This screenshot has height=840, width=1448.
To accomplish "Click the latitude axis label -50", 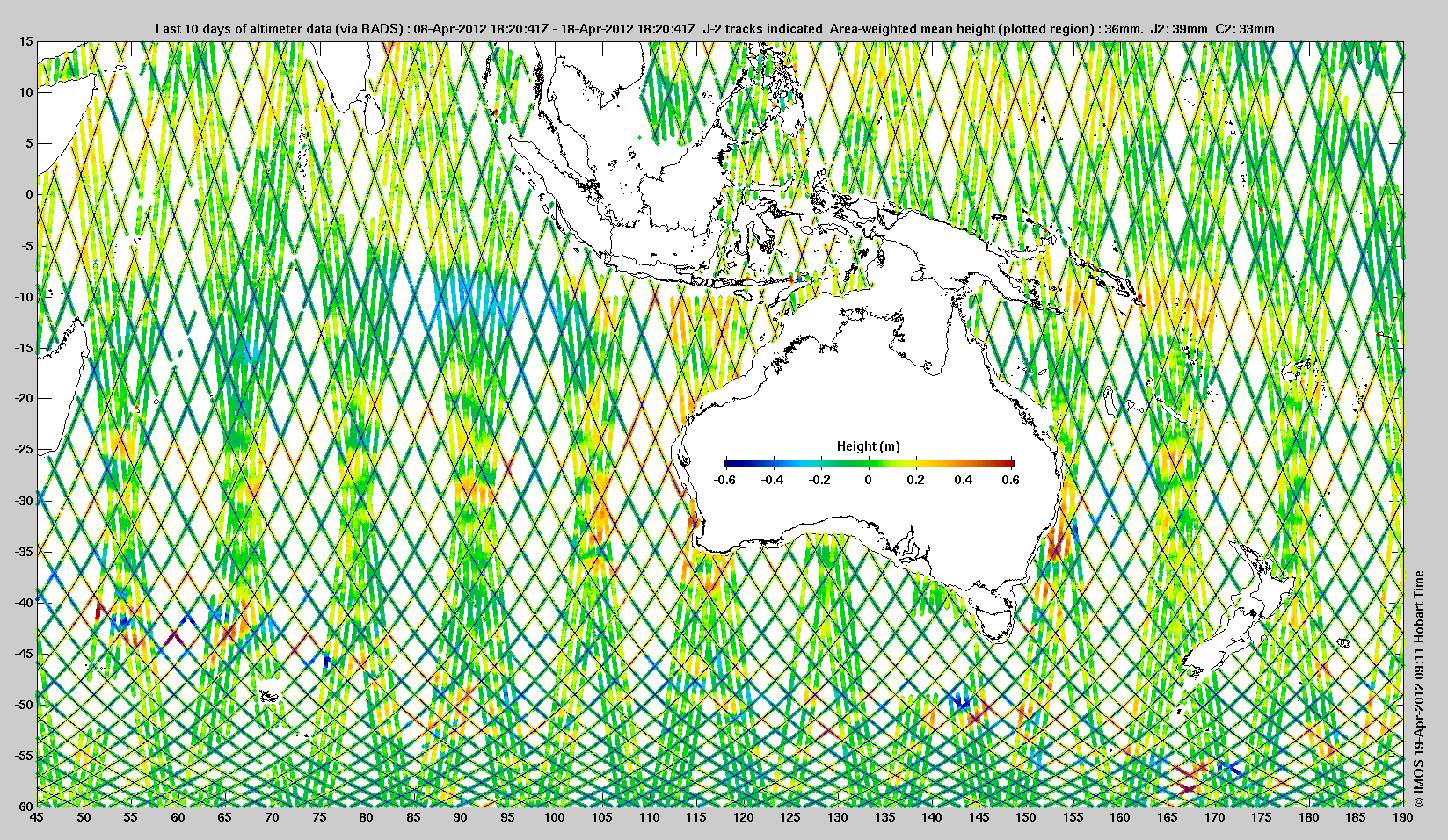I will click(24, 704).
